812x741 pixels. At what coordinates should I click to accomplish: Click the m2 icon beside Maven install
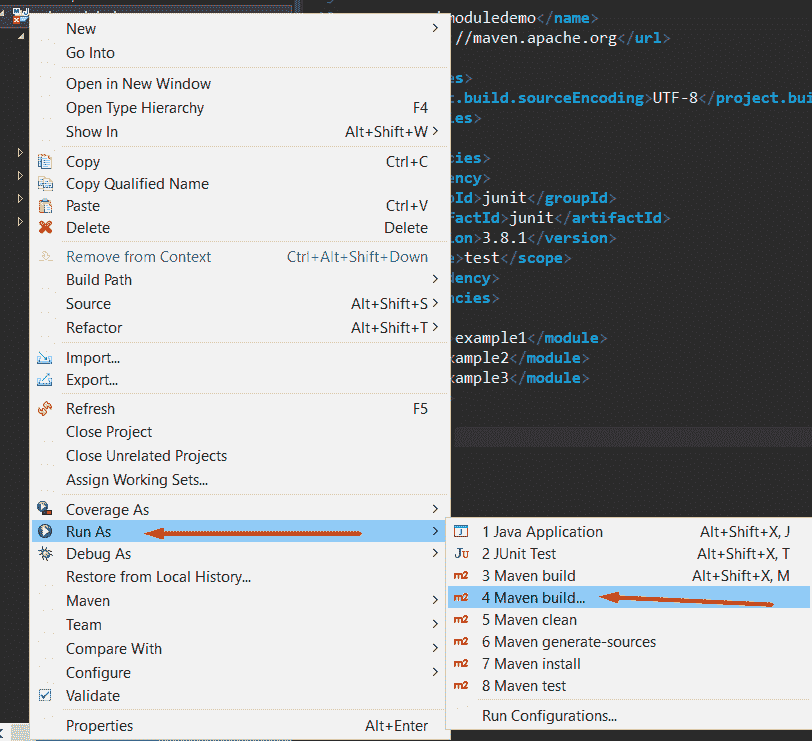pos(461,663)
